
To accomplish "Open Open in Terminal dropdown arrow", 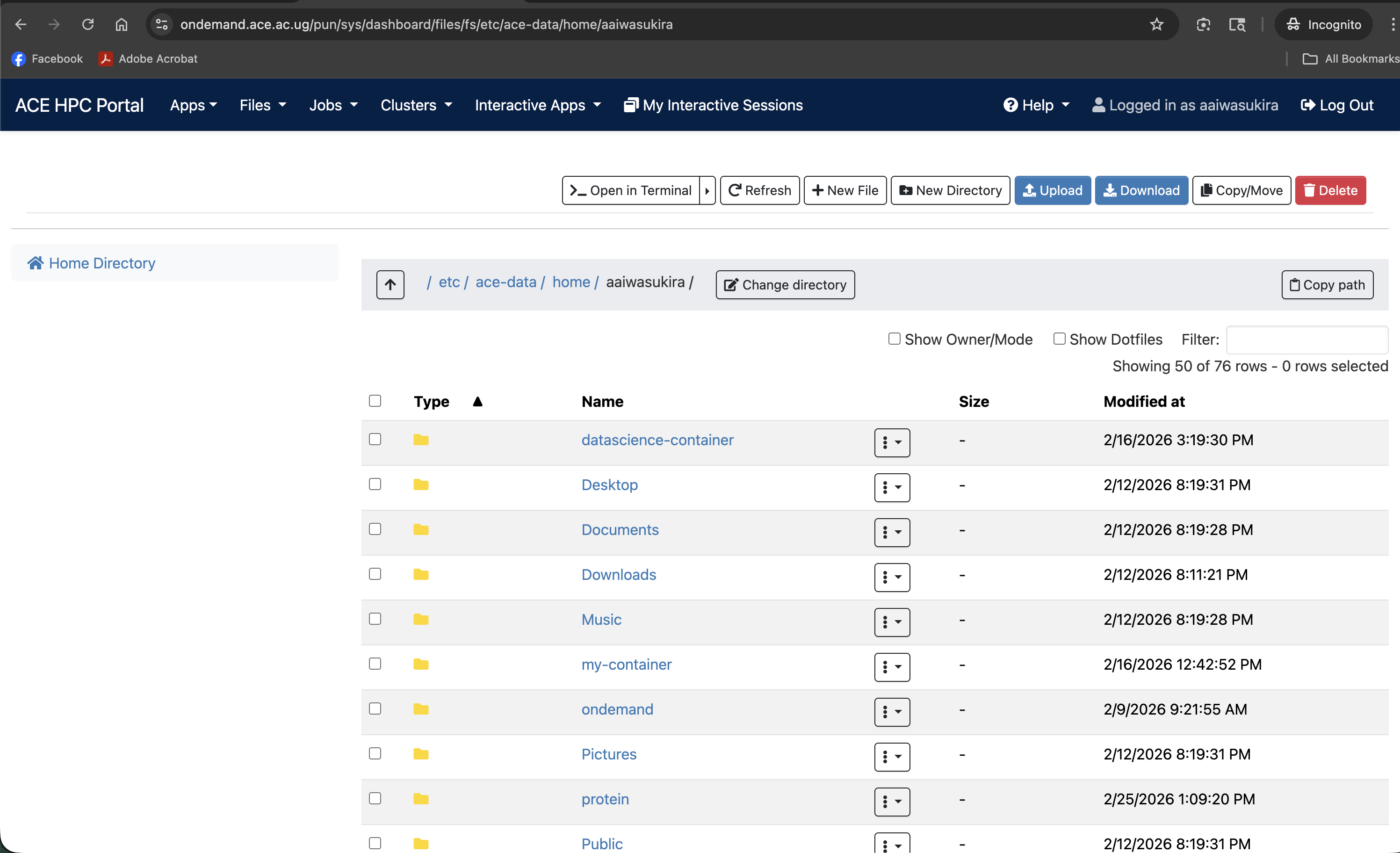I will pyautogui.click(x=707, y=190).
